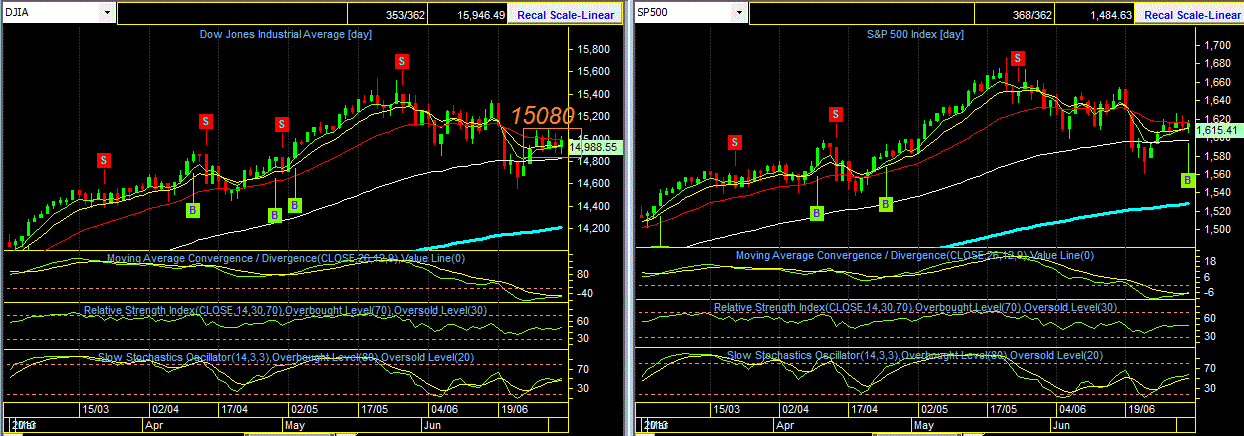
Task: Click SP500 Moving Average Convergence / Divergence label
Action: click(x=916, y=255)
